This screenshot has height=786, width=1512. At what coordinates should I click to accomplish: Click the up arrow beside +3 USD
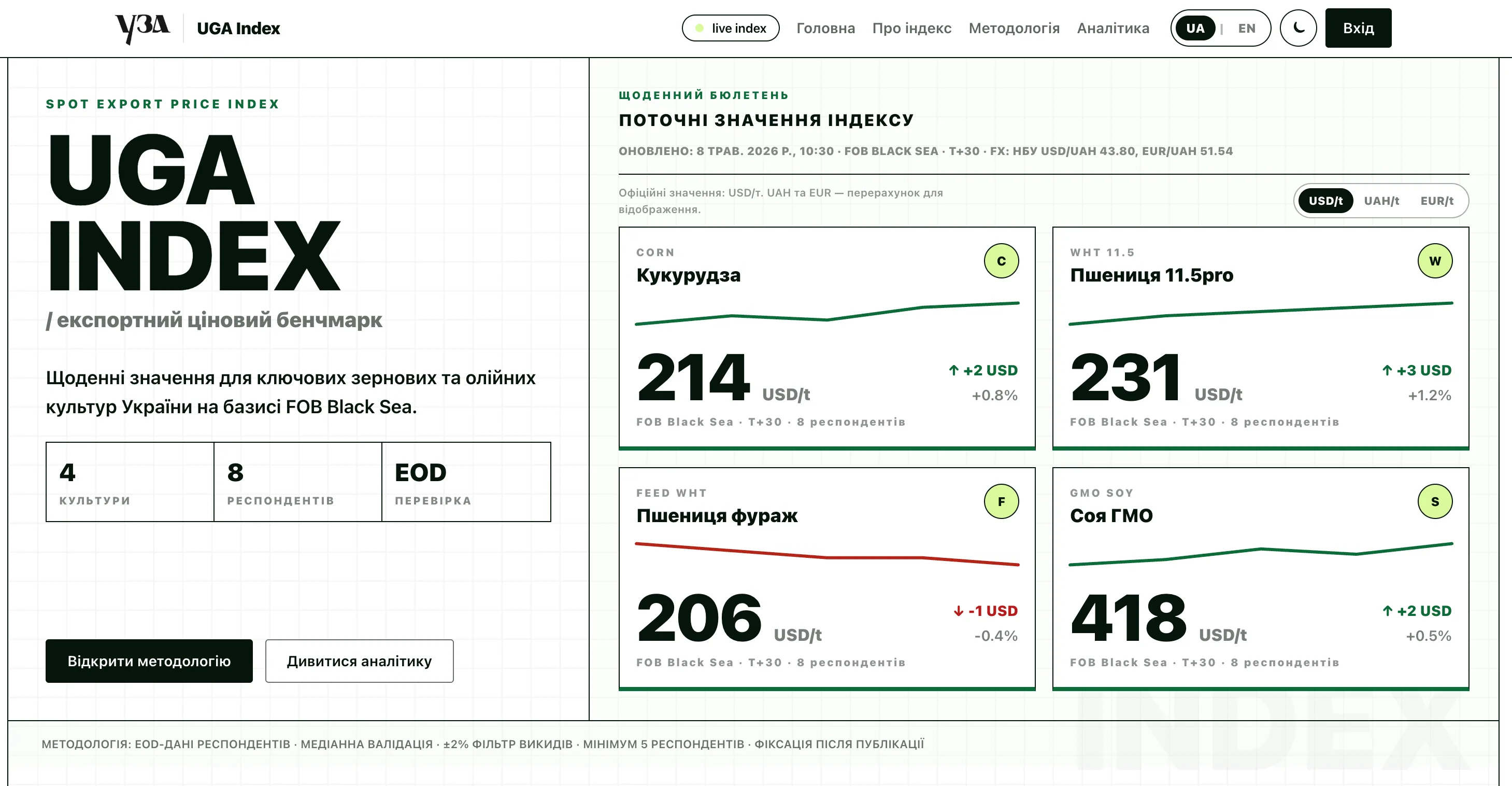pos(1388,370)
